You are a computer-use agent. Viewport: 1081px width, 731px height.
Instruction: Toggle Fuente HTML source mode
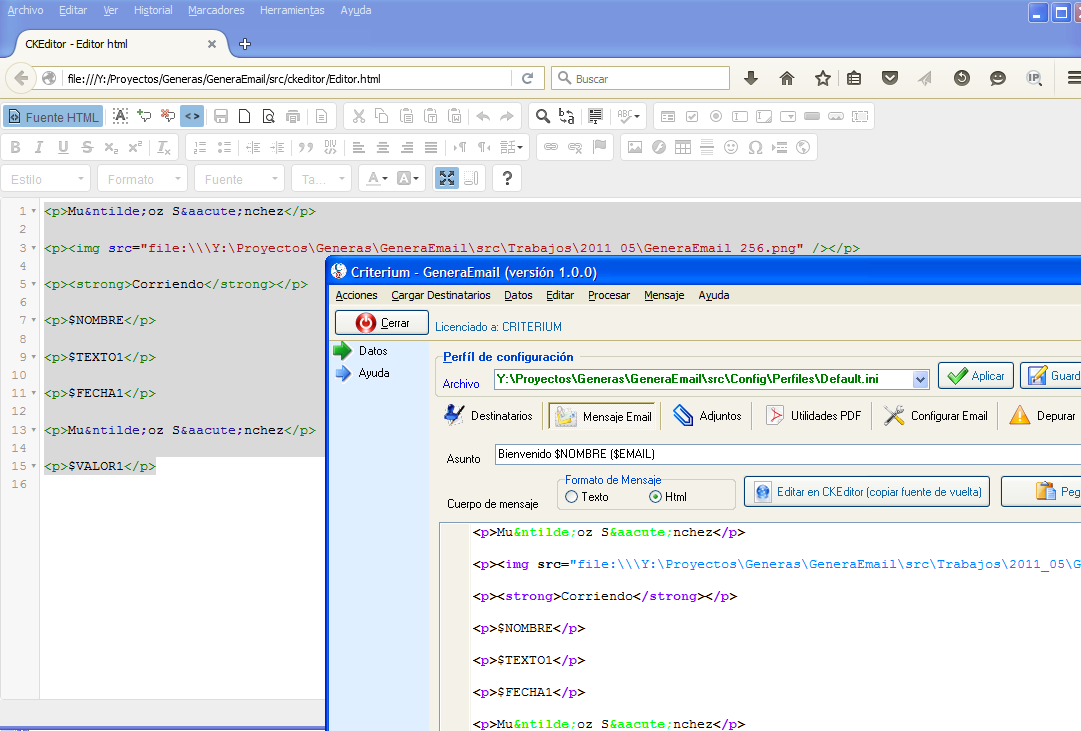click(x=53, y=117)
